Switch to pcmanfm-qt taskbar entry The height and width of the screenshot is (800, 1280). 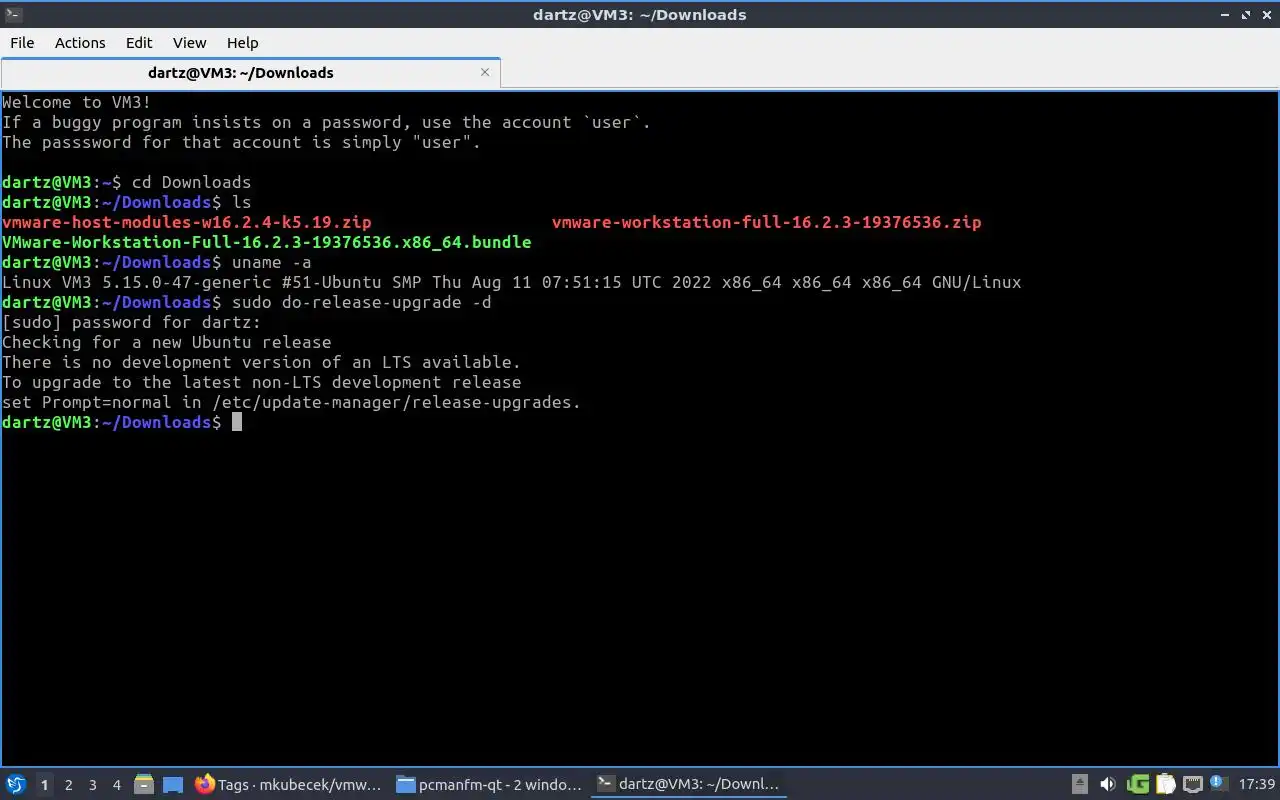coord(488,785)
